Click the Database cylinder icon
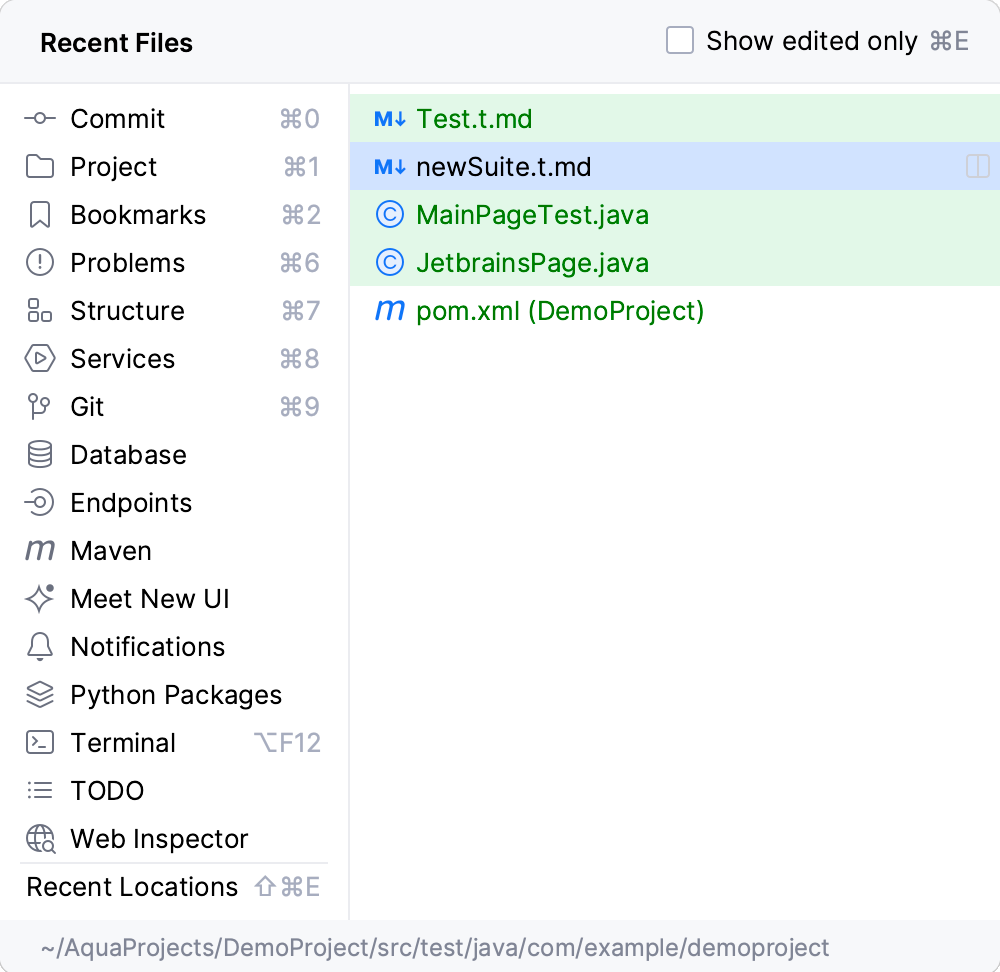1000x972 pixels. click(40, 455)
